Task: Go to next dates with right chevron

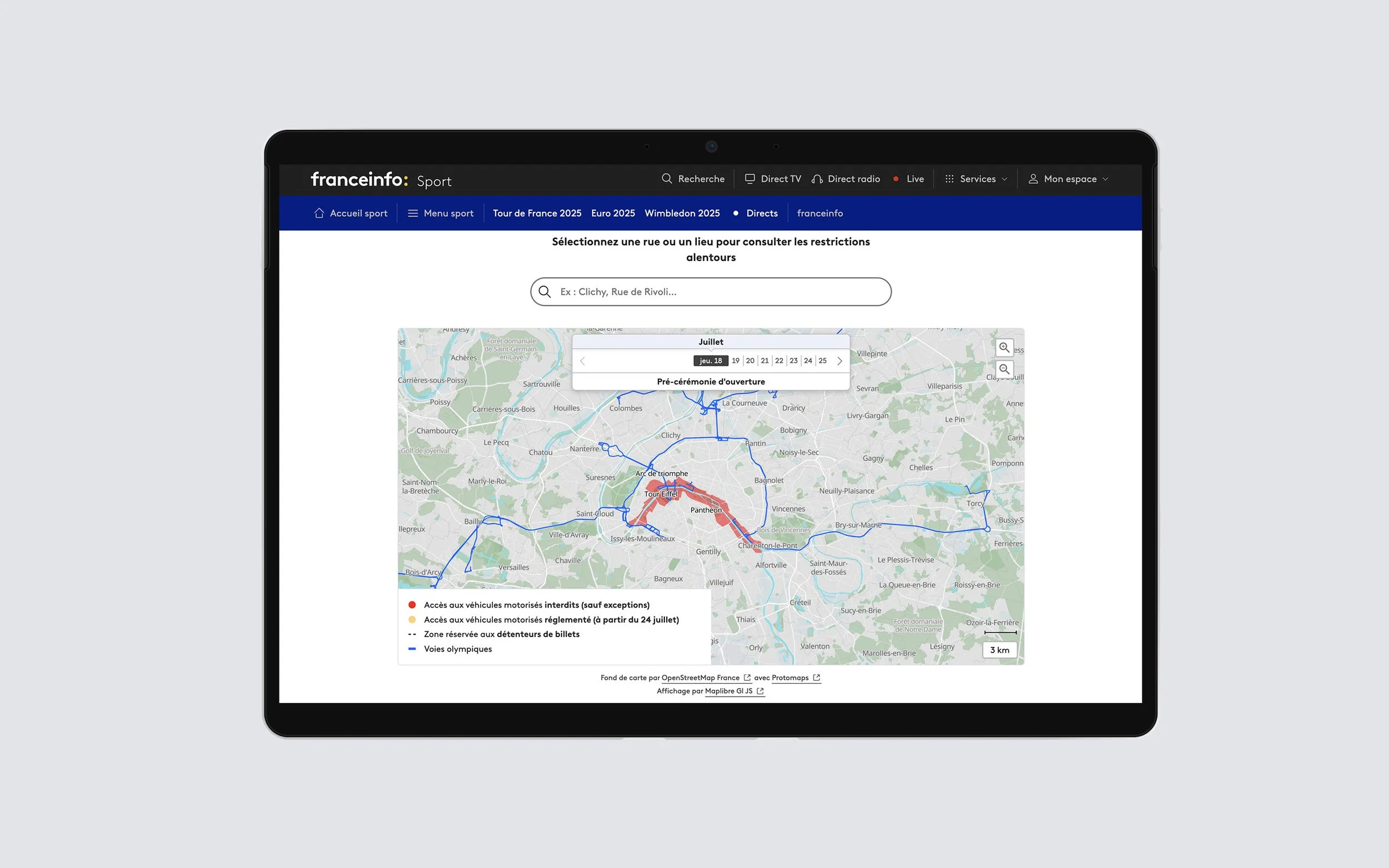Action: point(840,361)
